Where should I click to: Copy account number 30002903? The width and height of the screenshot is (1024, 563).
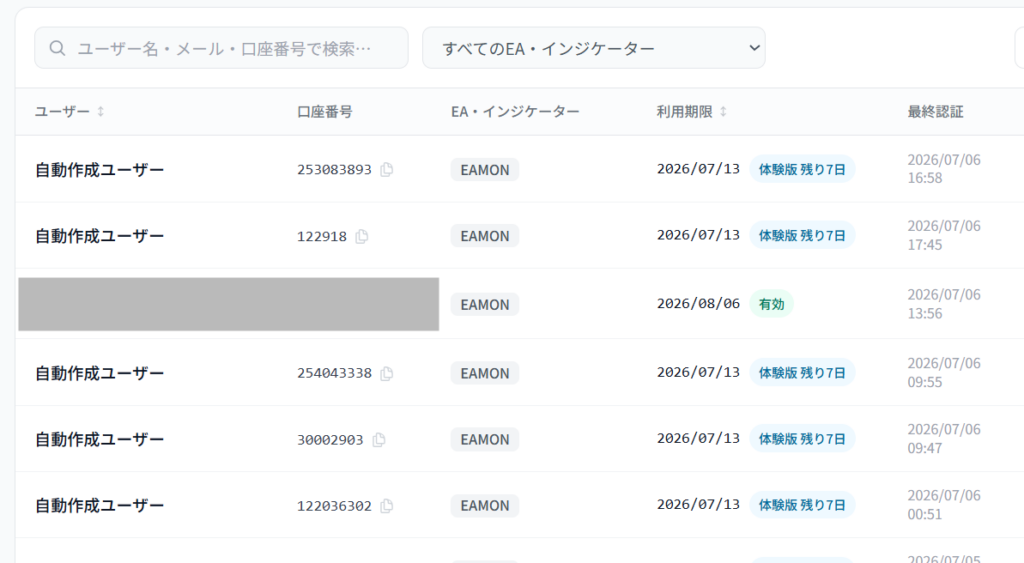point(379,440)
